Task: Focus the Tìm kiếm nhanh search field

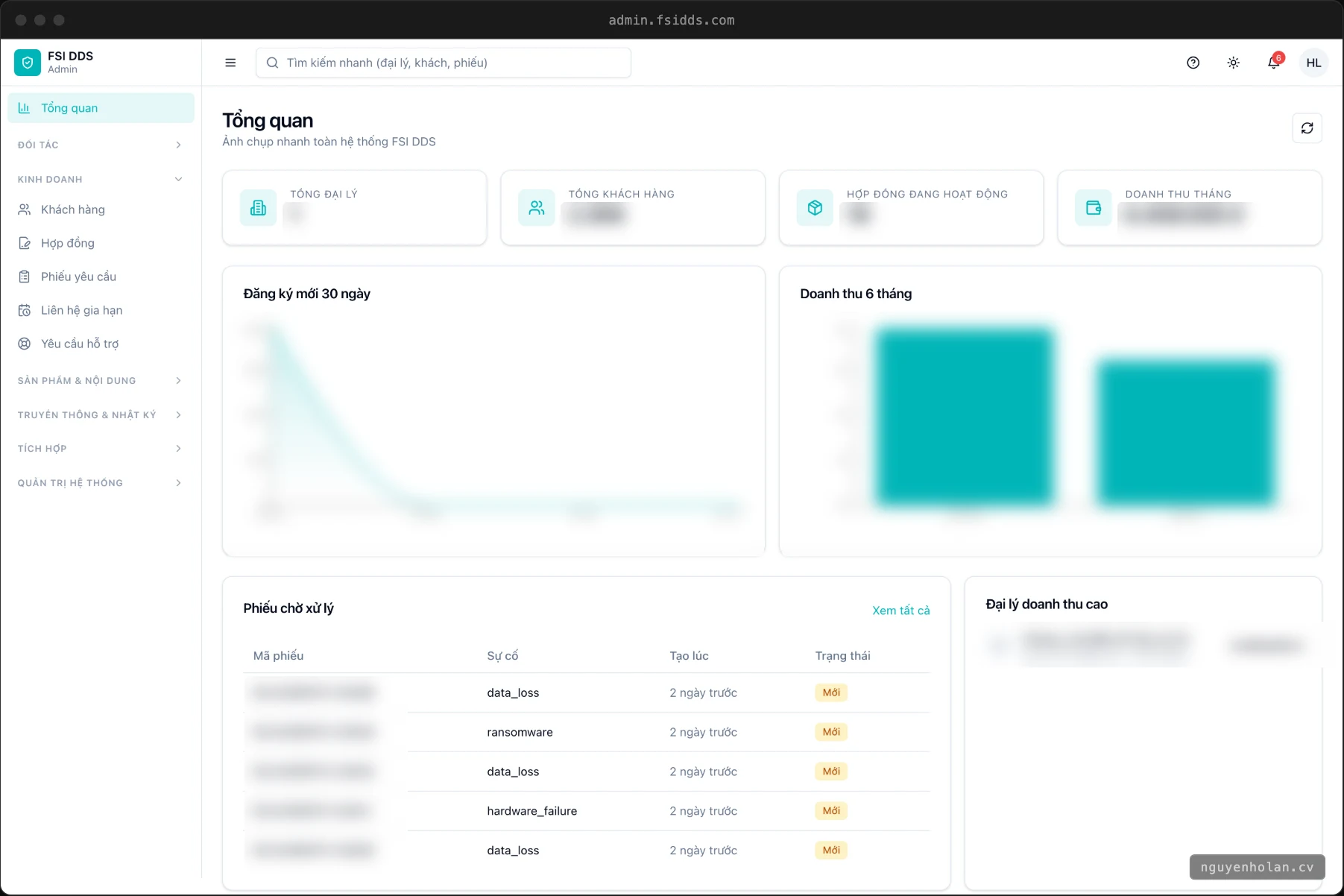Action: (x=444, y=63)
